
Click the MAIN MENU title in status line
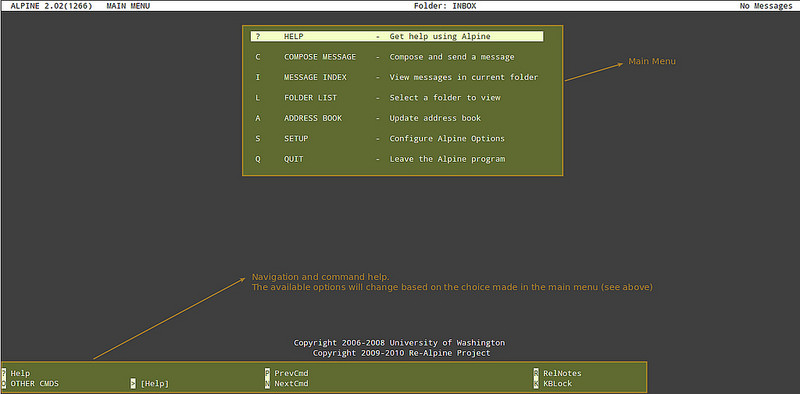128,6
